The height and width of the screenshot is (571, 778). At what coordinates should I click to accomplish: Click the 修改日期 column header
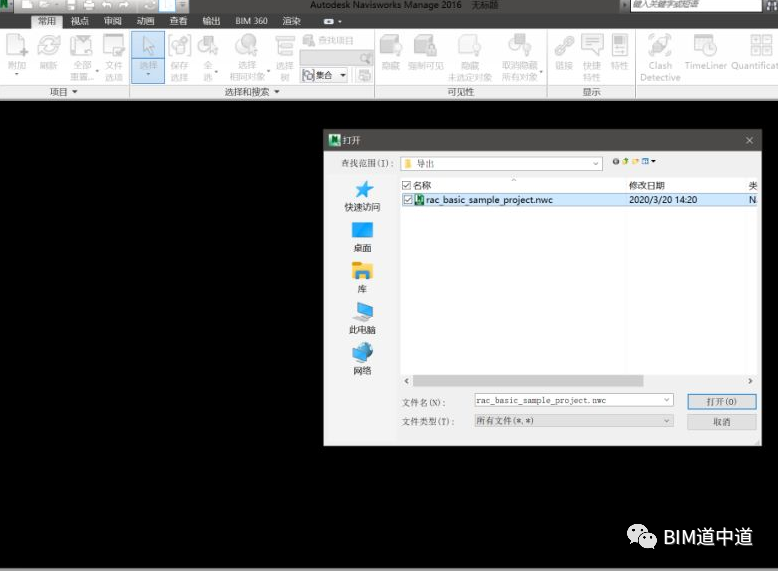click(x=647, y=186)
